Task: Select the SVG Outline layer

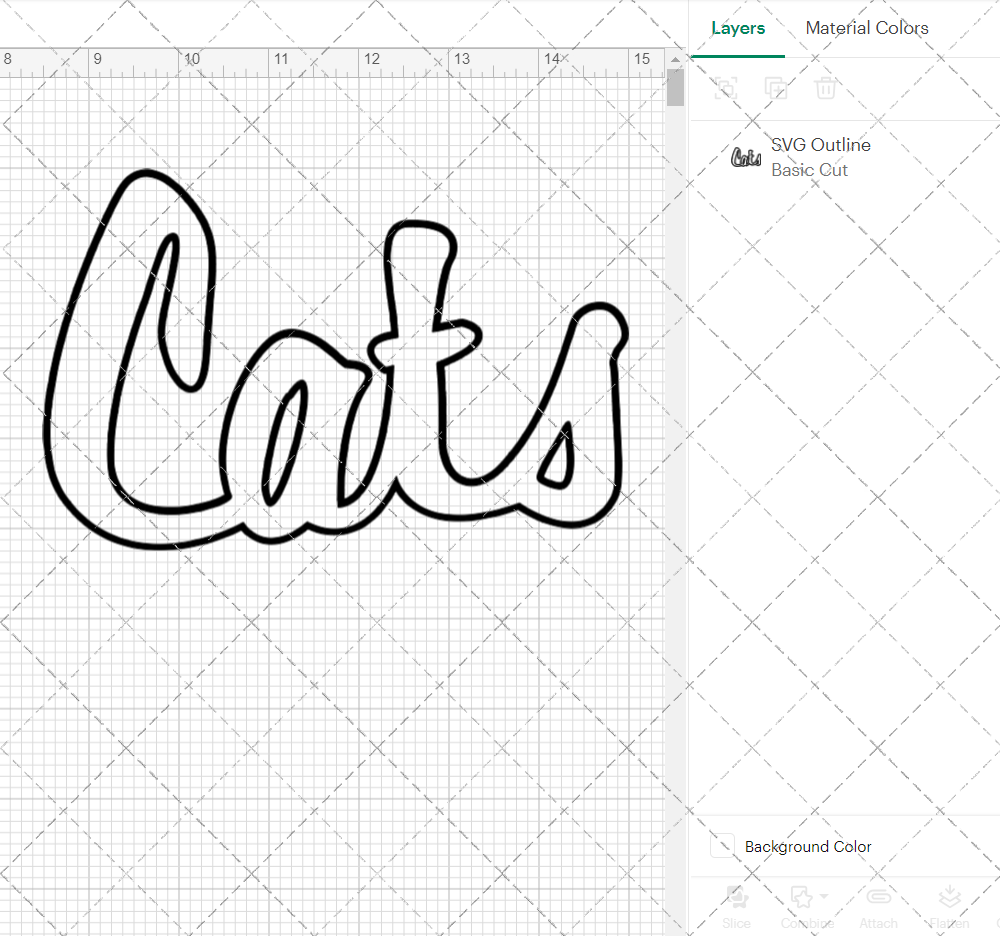Action: click(x=844, y=157)
